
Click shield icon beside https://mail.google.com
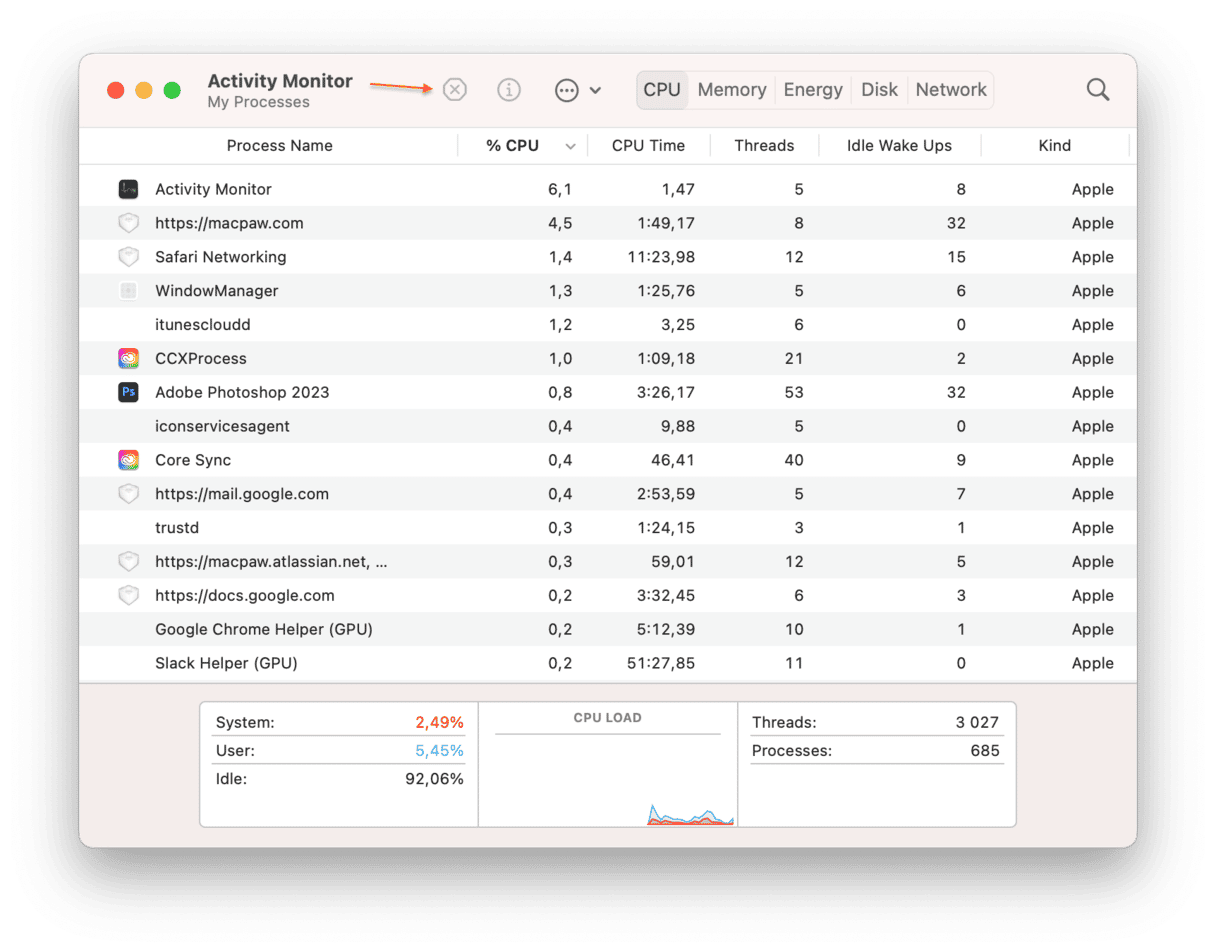point(128,494)
